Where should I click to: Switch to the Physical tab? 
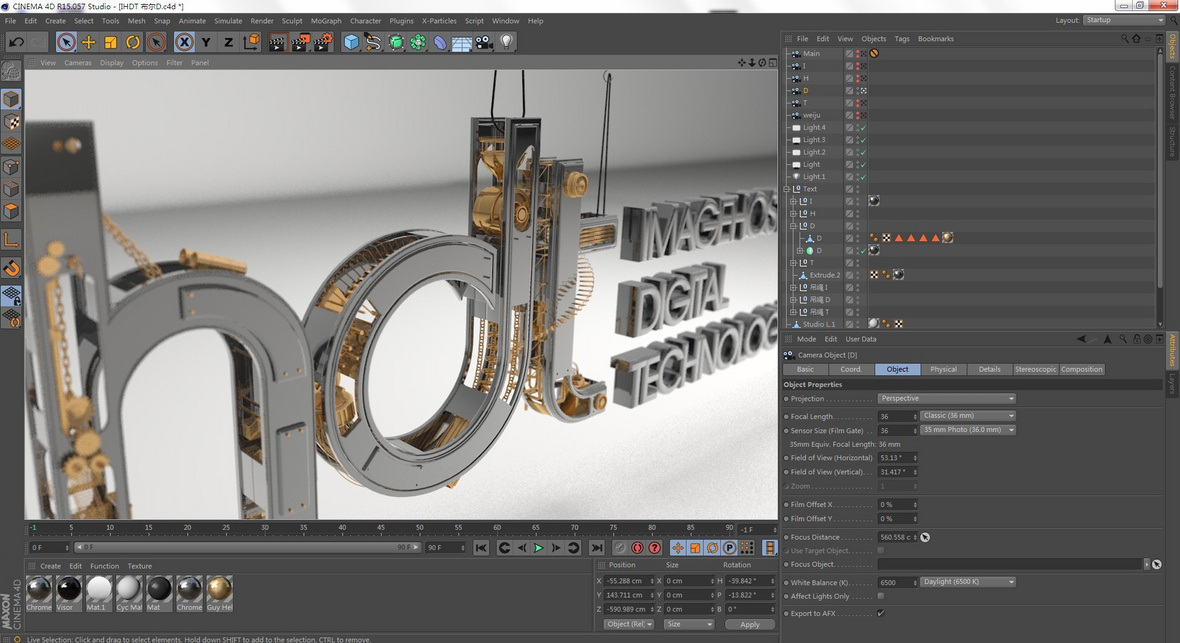(943, 369)
